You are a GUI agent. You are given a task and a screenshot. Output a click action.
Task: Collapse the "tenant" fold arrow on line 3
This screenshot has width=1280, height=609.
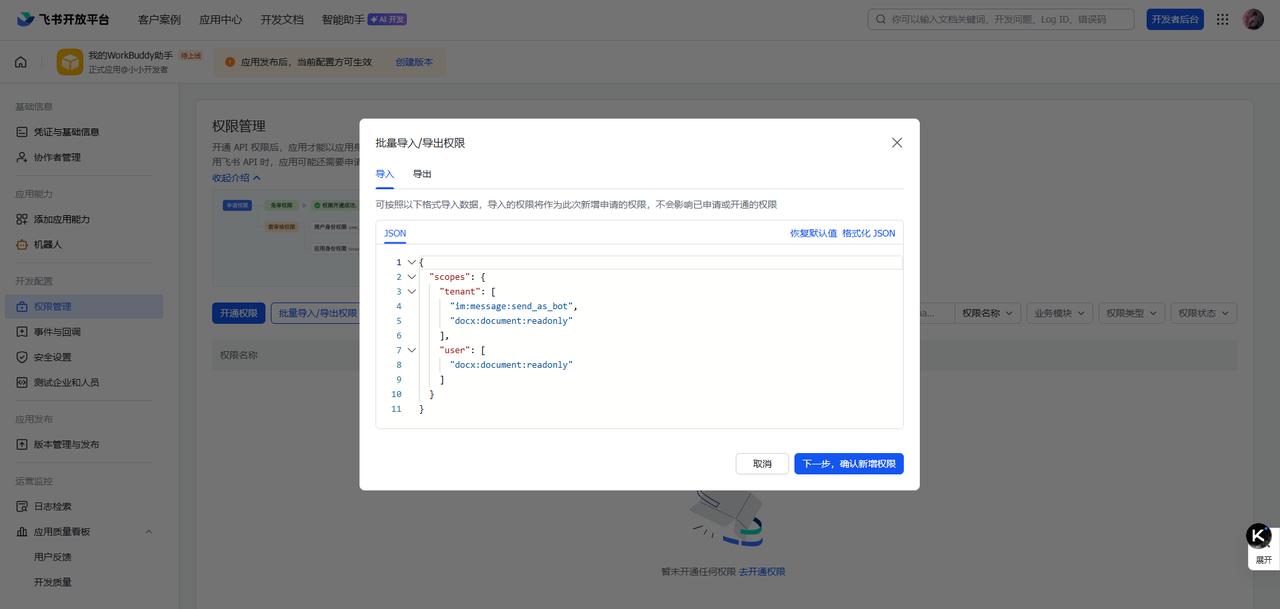[x=411, y=292]
